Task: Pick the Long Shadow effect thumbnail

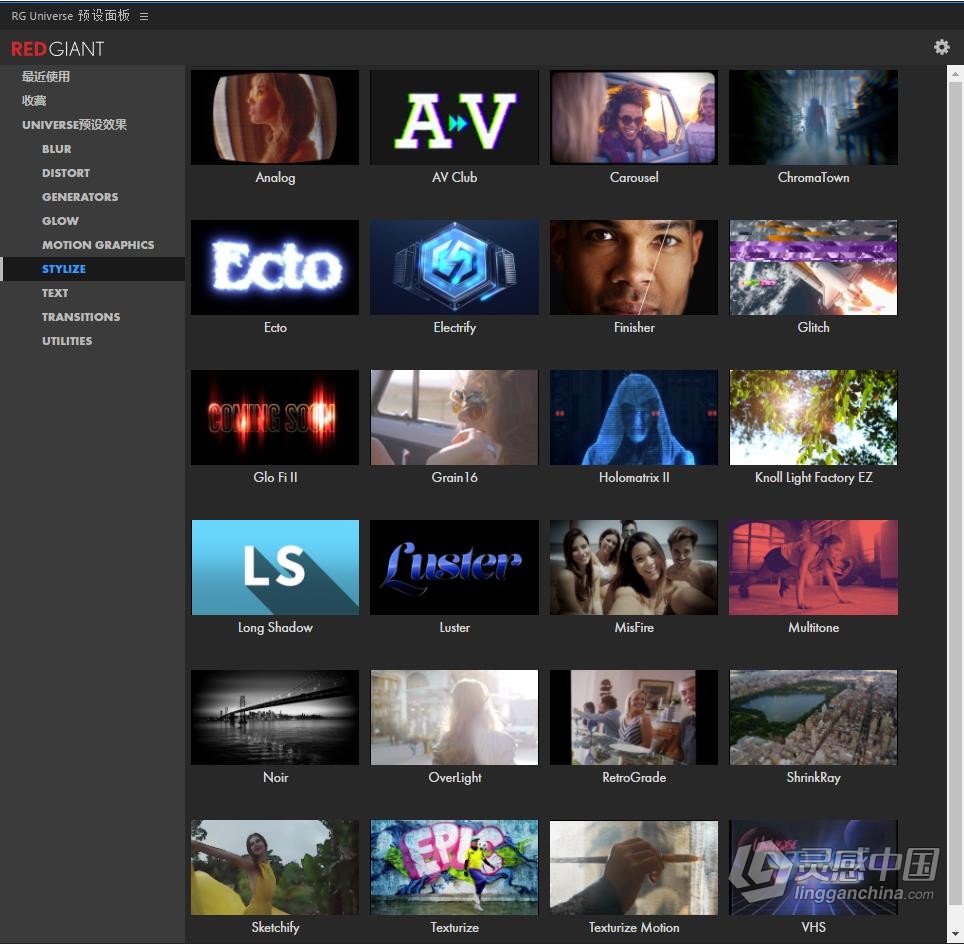Action: click(x=275, y=567)
